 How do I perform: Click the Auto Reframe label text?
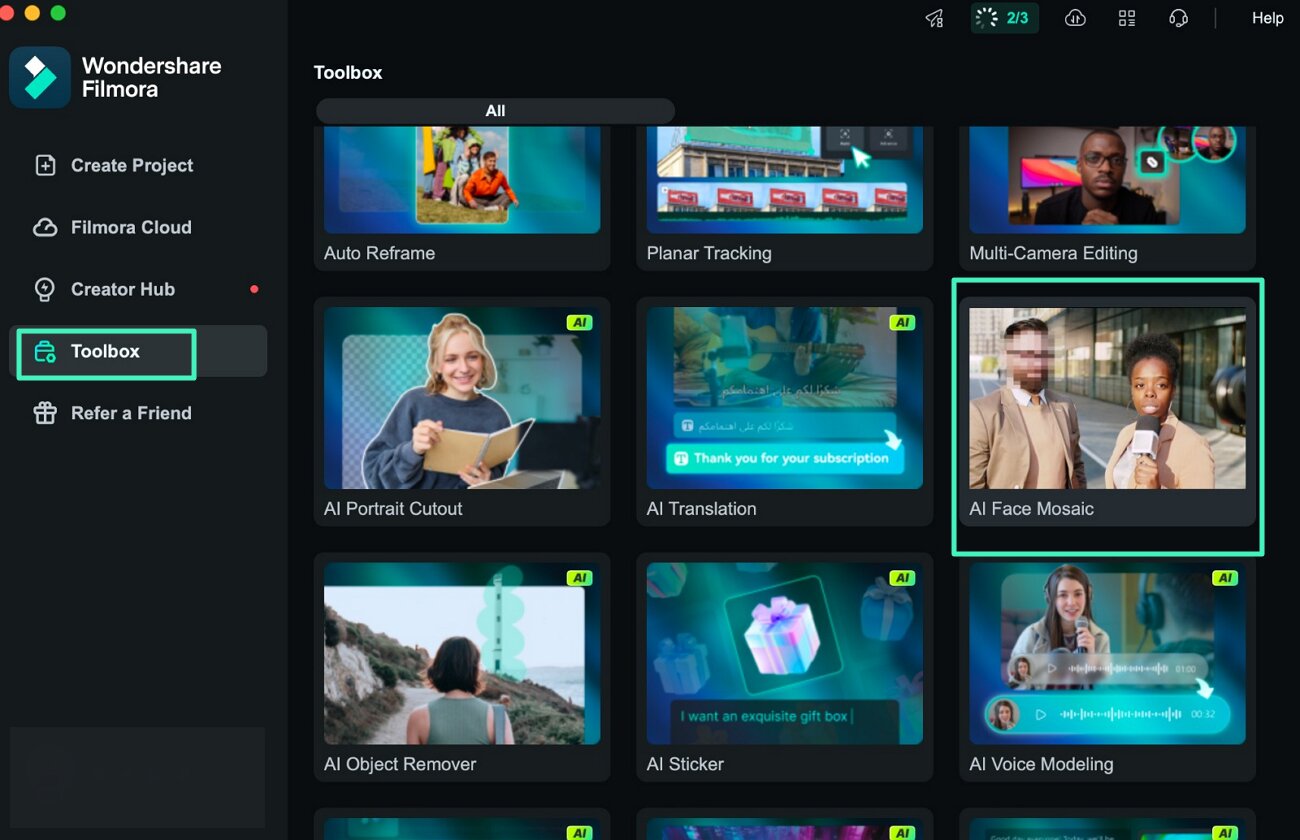(379, 254)
